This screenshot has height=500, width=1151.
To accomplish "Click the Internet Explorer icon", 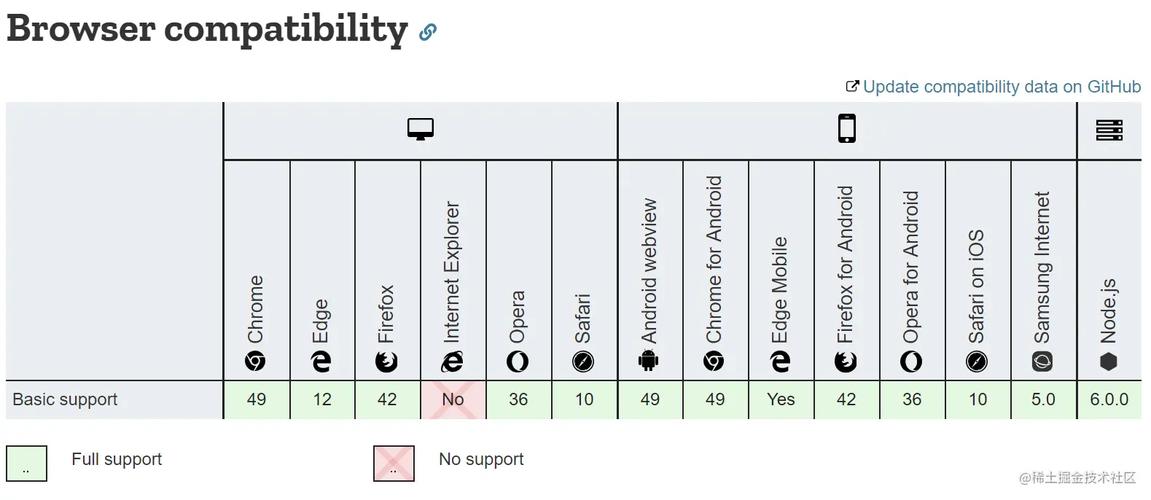I will point(453,362).
